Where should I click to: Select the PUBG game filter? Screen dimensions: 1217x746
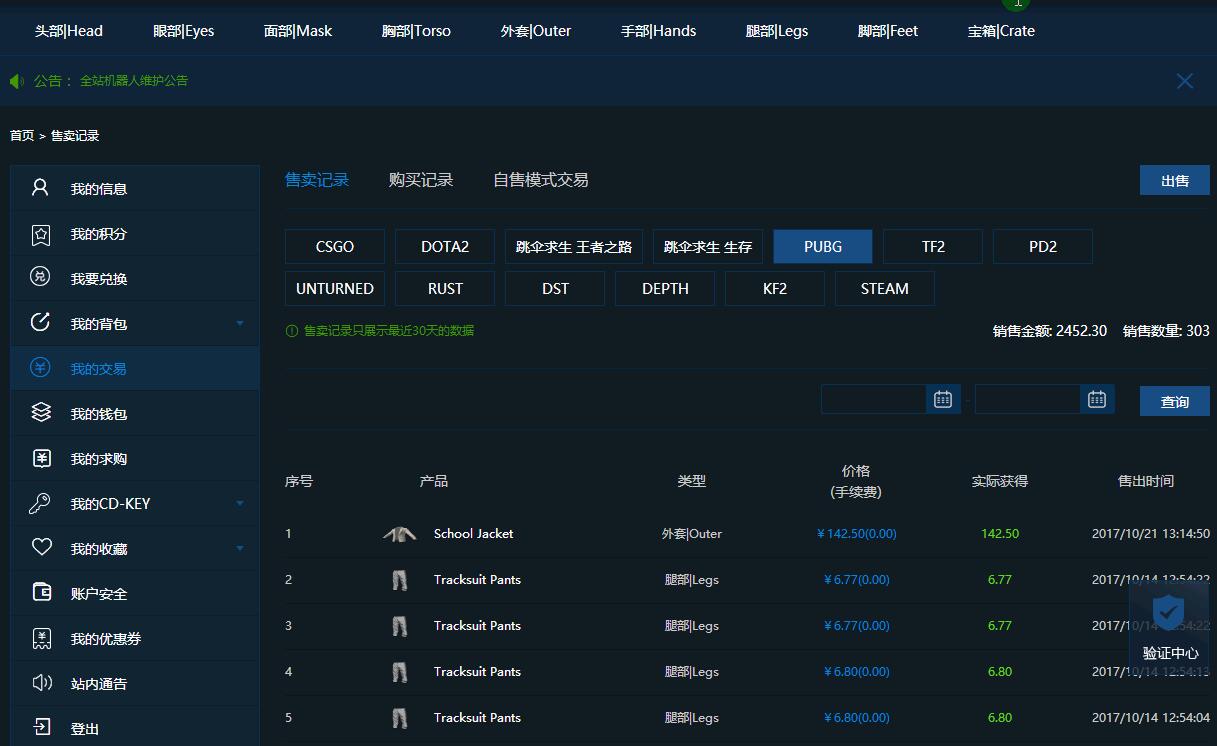click(823, 247)
